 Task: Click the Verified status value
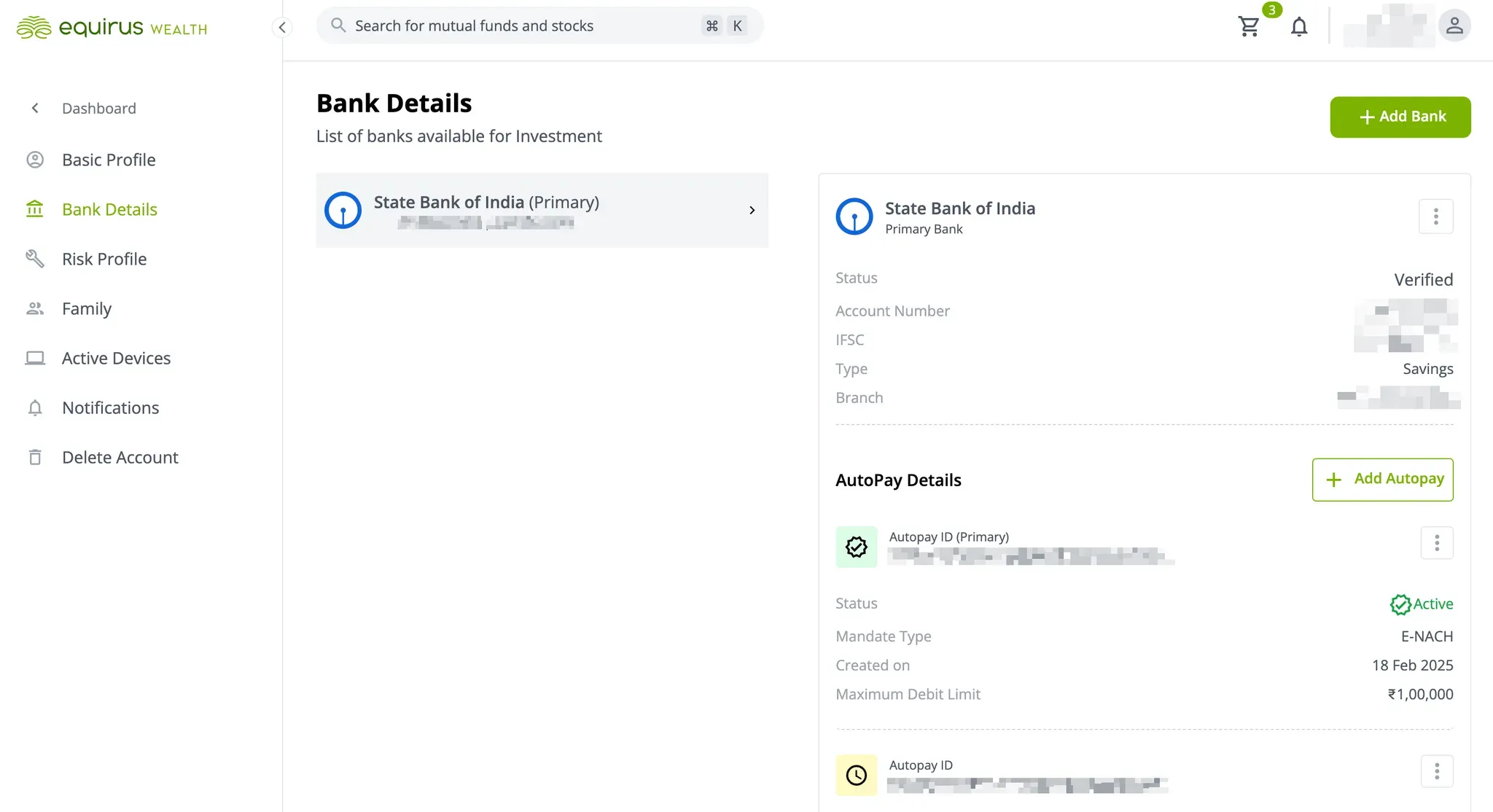click(1423, 280)
